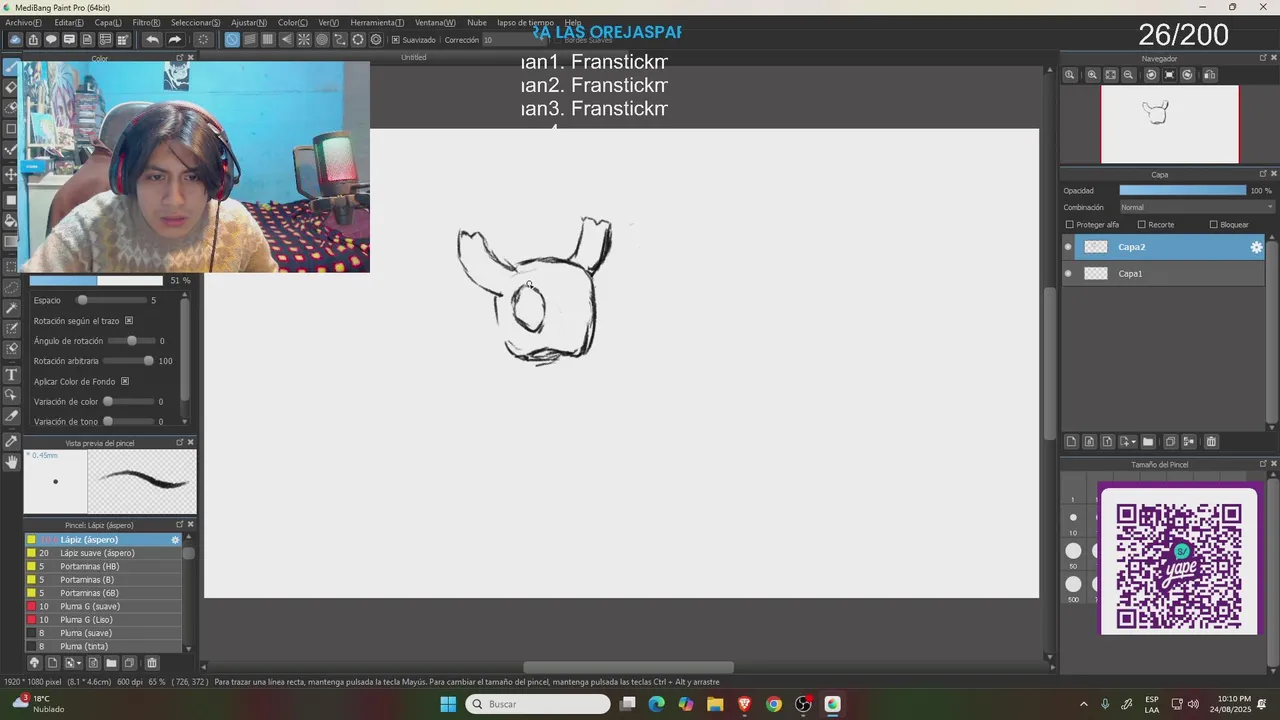Open the Herramienta menu
The height and width of the screenshot is (720, 1280).
[377, 22]
